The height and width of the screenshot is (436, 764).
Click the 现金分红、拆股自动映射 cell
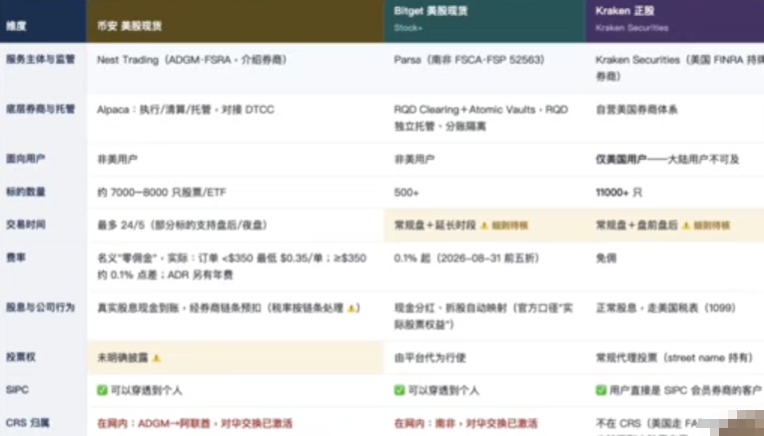(483, 316)
